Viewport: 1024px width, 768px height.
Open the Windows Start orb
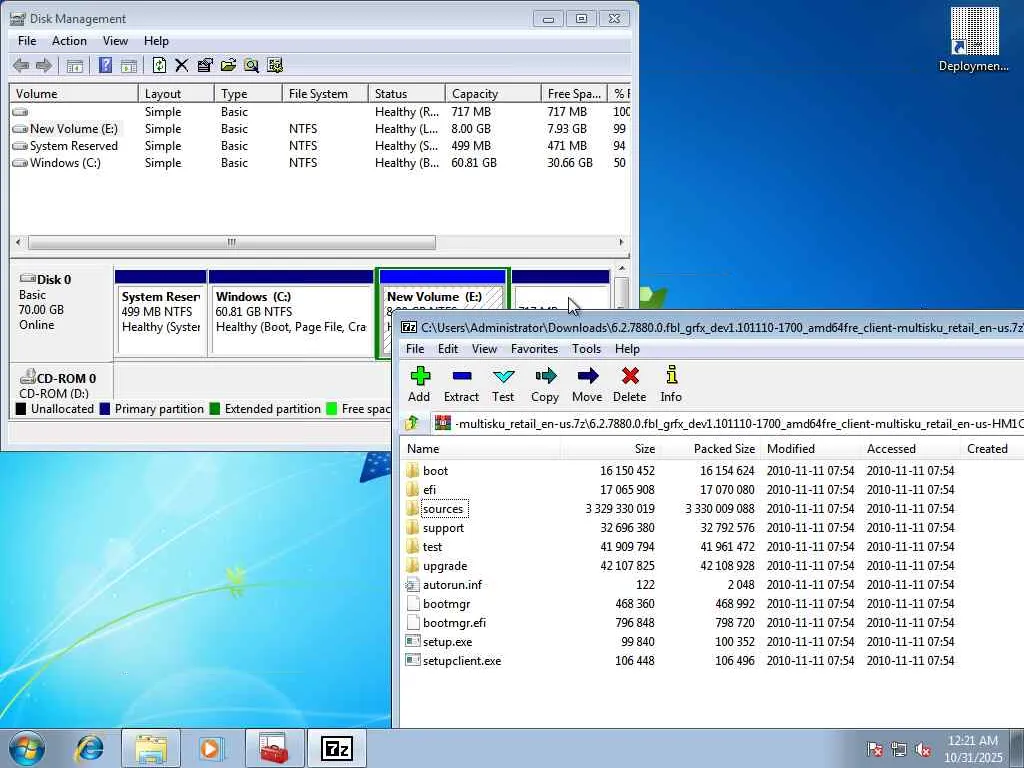[27, 748]
